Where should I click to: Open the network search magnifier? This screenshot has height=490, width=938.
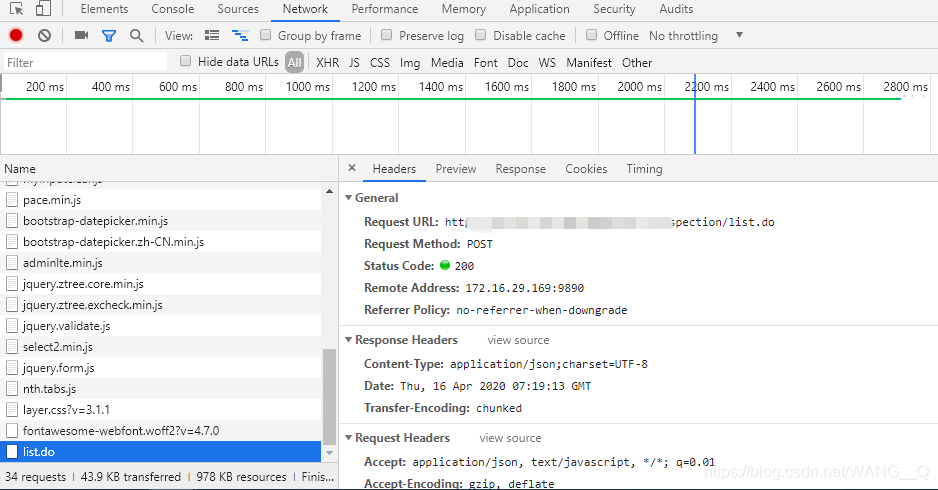point(136,35)
